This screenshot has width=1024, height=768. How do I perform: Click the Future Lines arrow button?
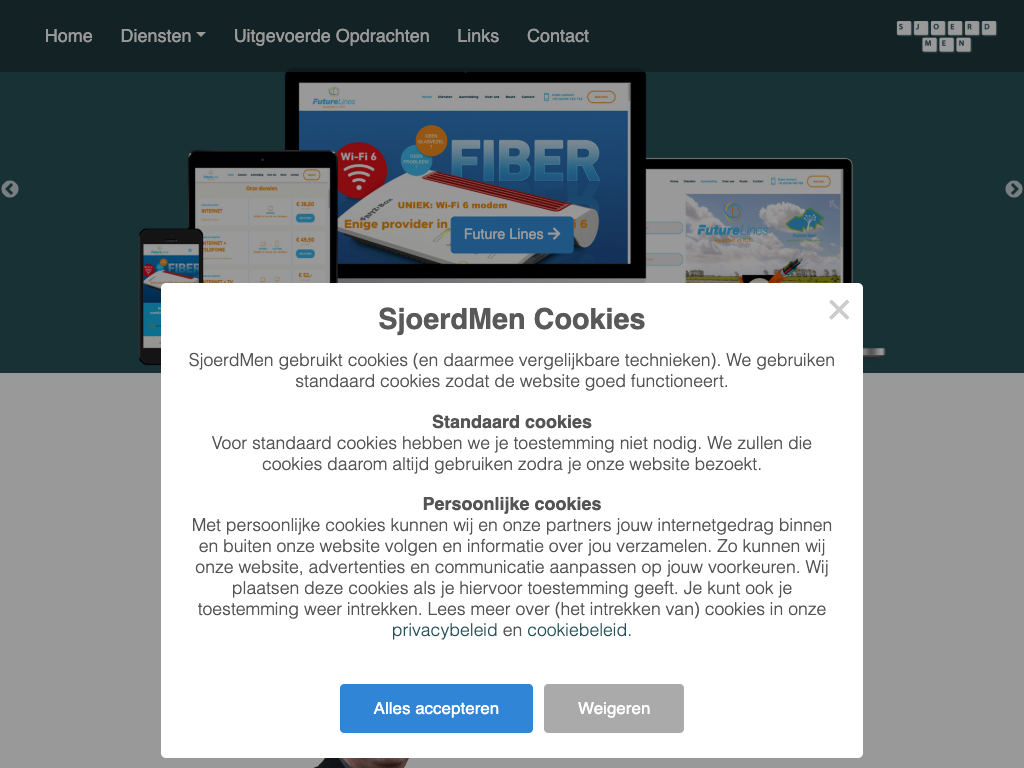[512, 234]
